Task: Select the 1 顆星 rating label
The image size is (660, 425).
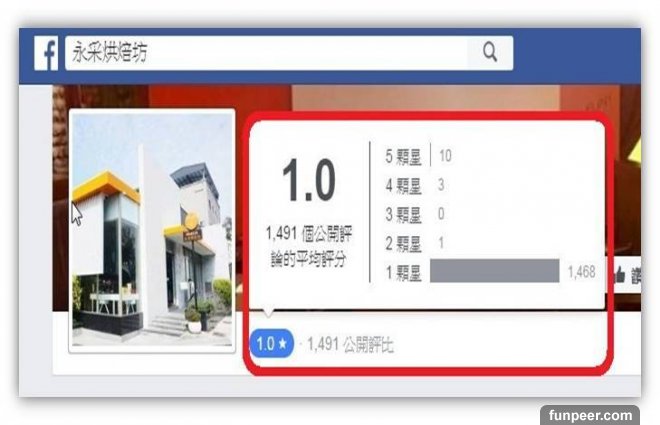Action: point(403,273)
